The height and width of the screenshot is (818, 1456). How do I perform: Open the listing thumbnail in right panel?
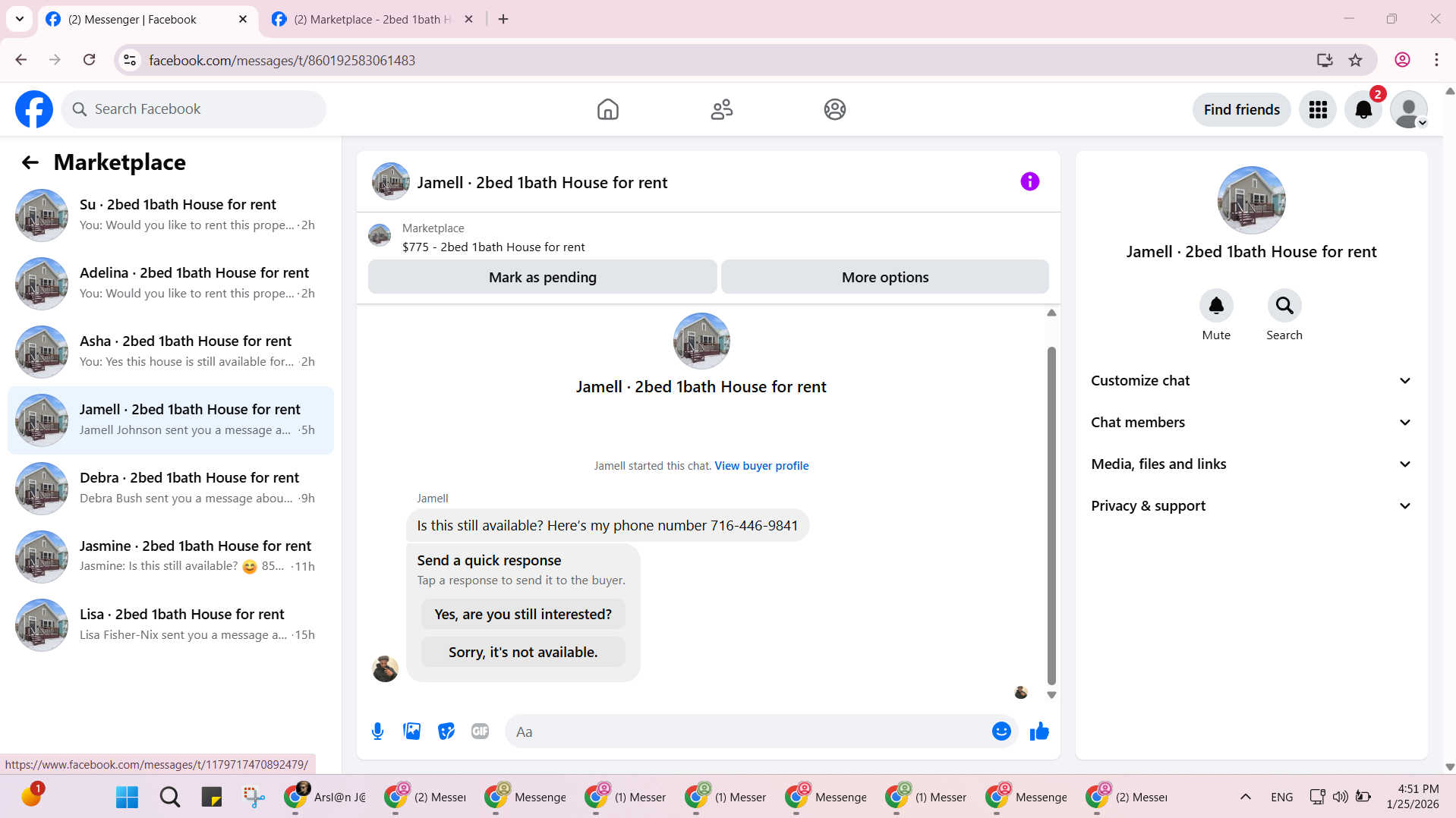(1251, 200)
